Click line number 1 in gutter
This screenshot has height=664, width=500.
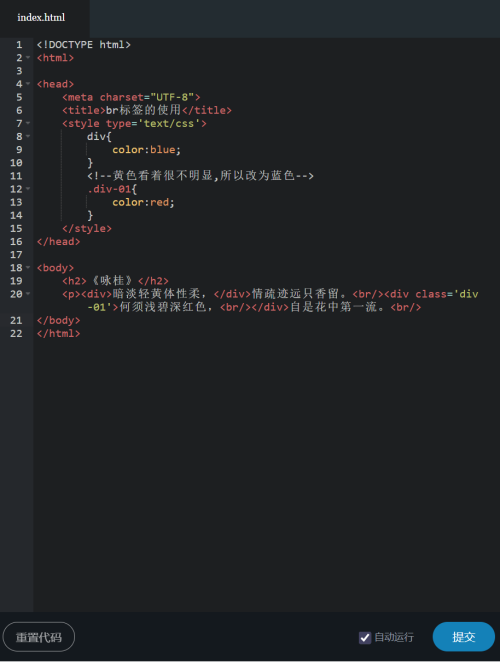point(19,44)
